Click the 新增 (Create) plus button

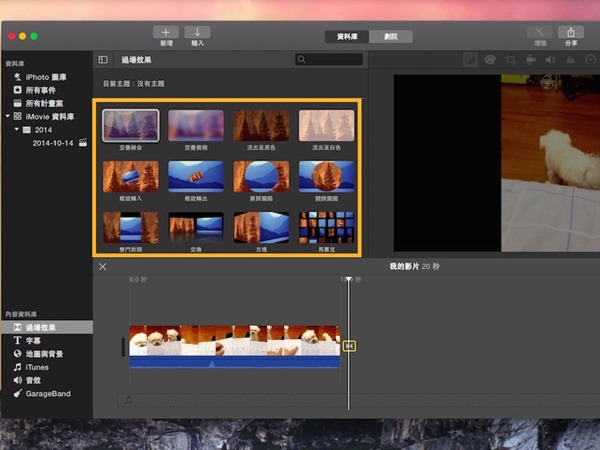165,32
